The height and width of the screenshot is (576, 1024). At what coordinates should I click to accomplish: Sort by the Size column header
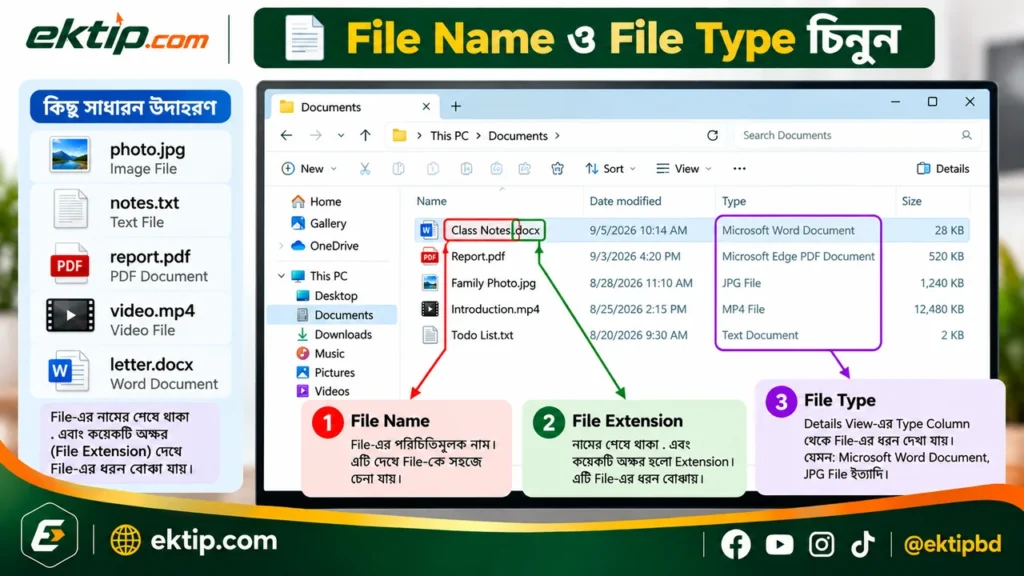[911, 201]
